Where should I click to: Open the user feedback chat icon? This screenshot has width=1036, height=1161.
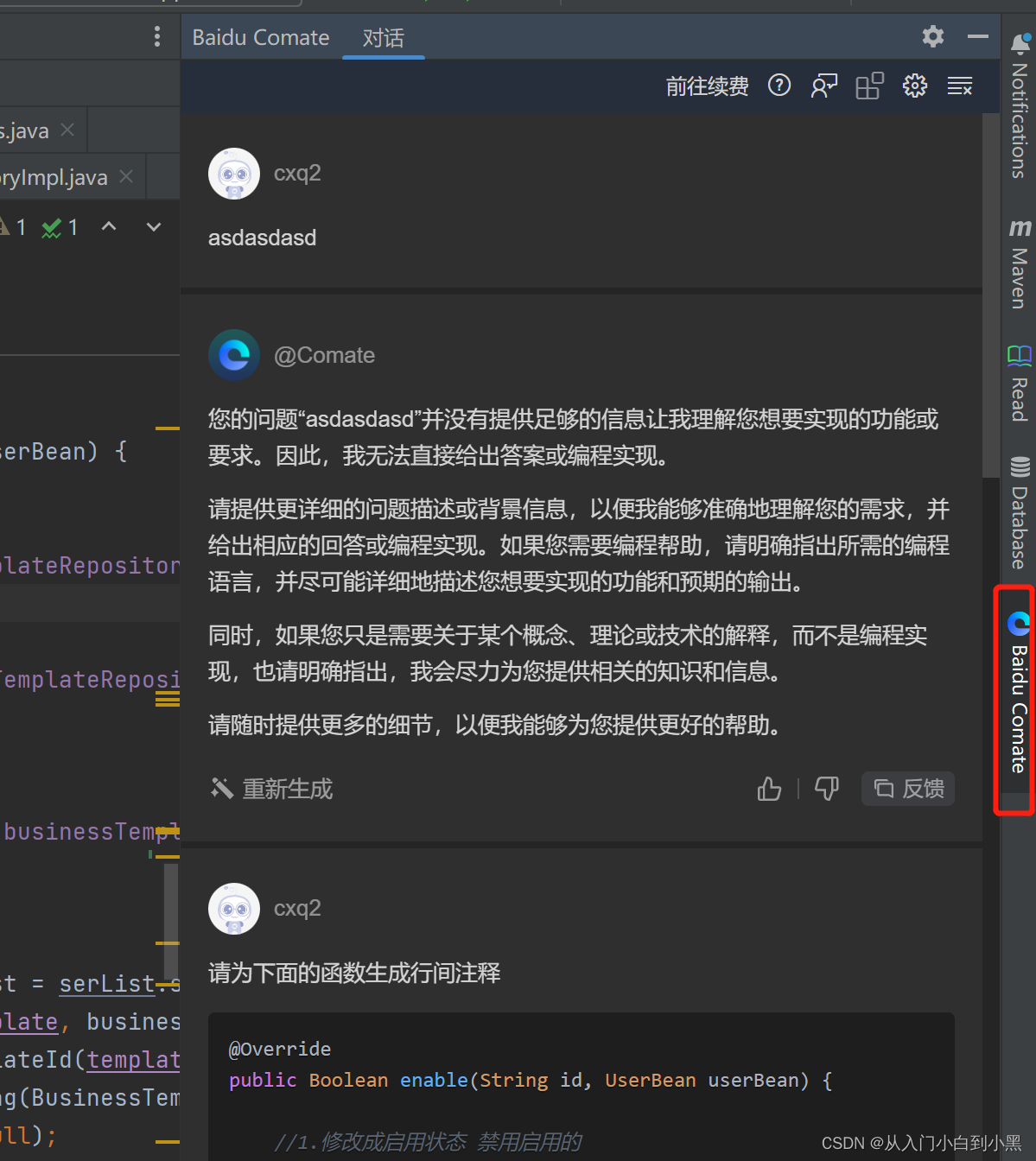(824, 86)
